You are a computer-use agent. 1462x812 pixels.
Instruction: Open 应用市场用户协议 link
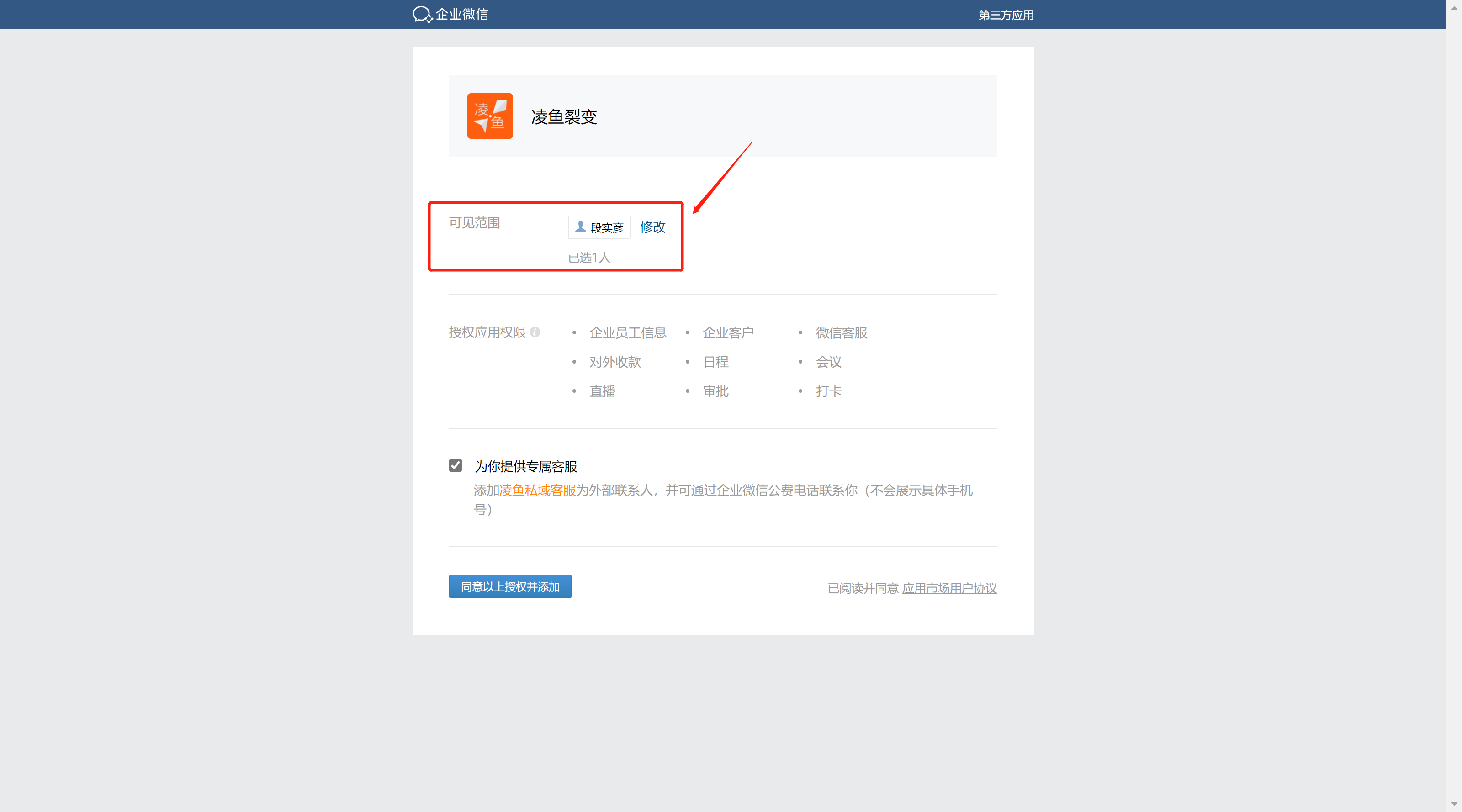click(949, 588)
